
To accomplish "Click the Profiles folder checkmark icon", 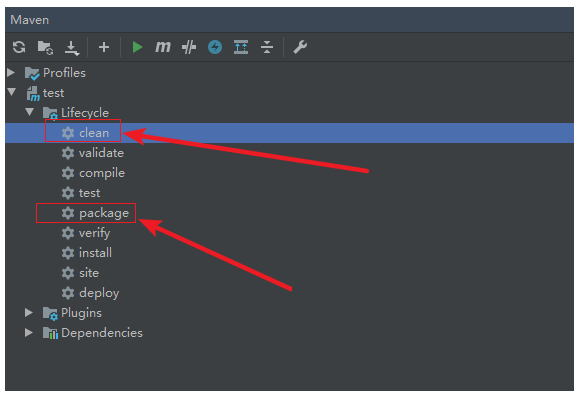I will (32, 73).
